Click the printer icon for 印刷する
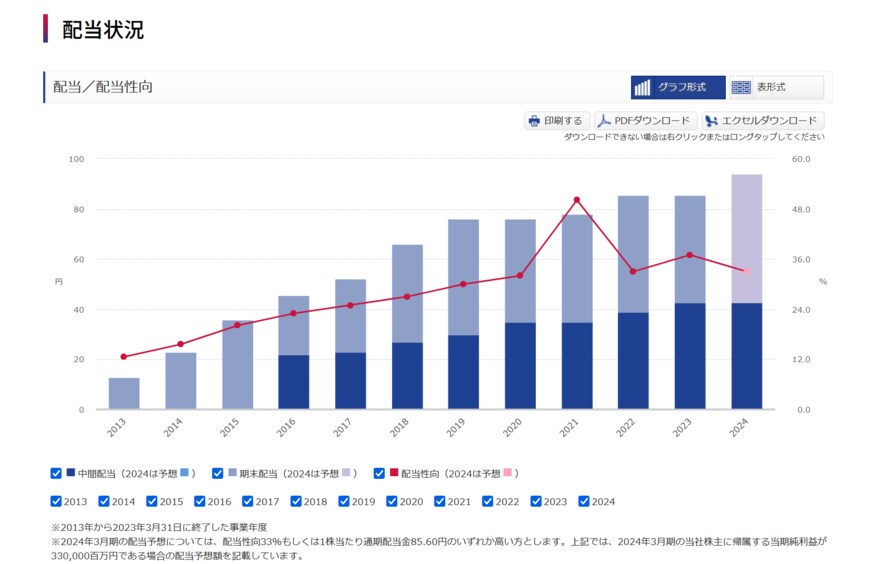Viewport: 870px width, 564px height. pos(534,121)
